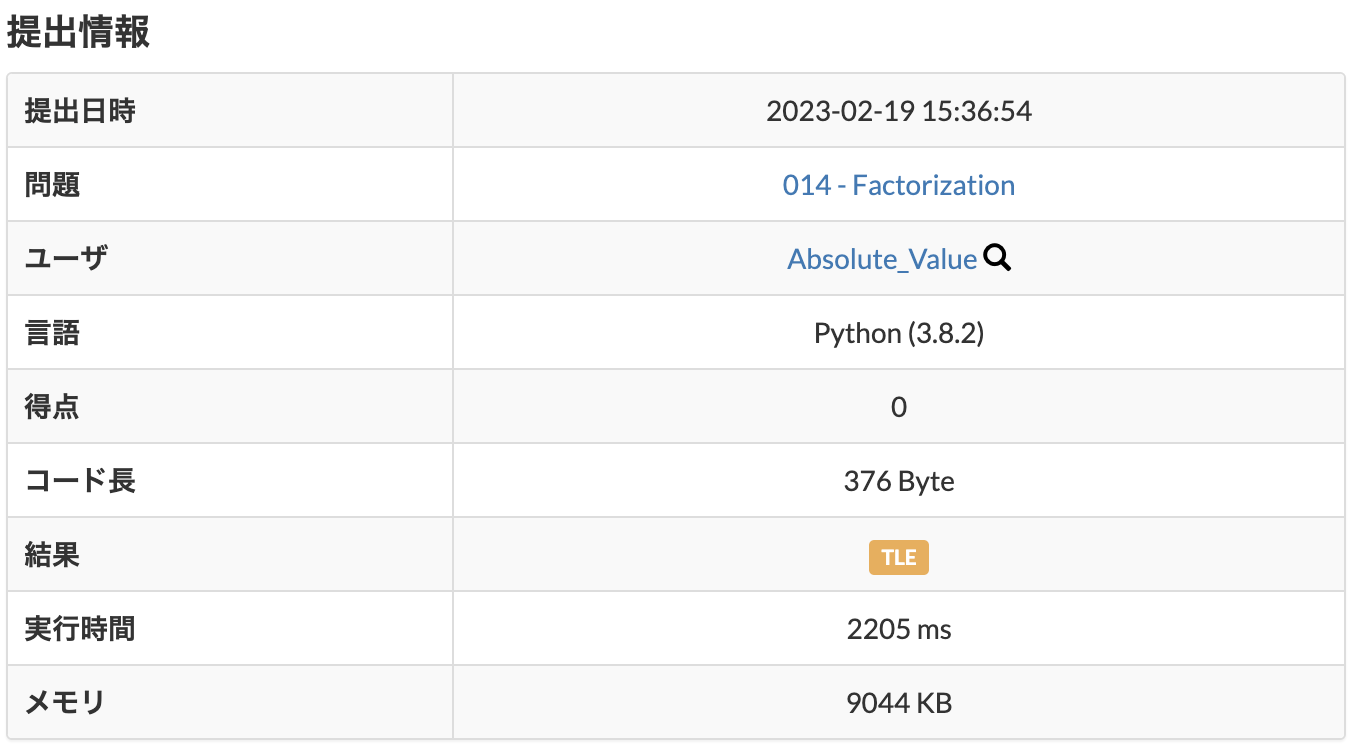Click the magnifier icon beside Absolute_Value
1356x756 pixels.
coord(997,258)
